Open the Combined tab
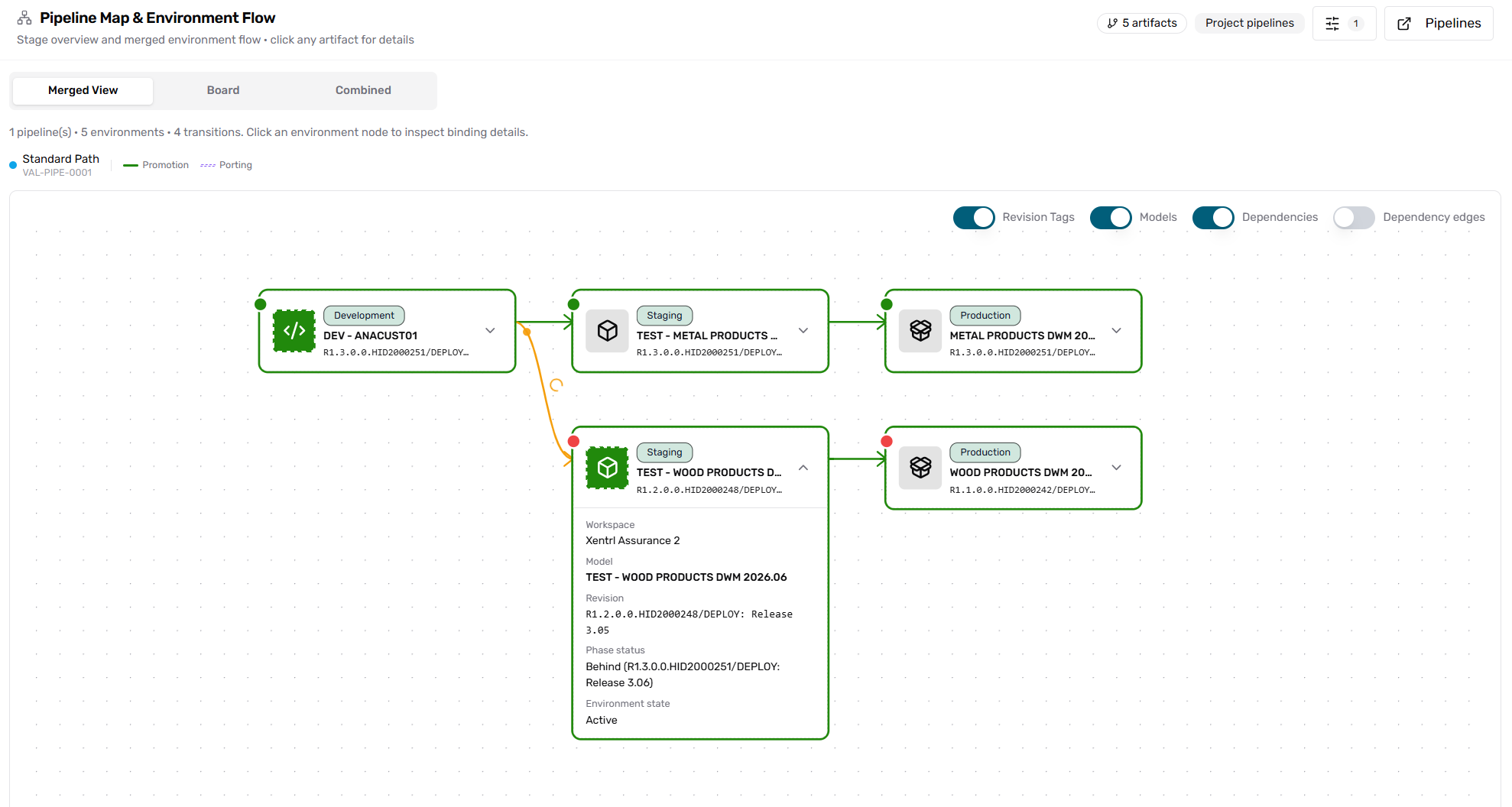This screenshot has width=1512, height=807. click(363, 91)
